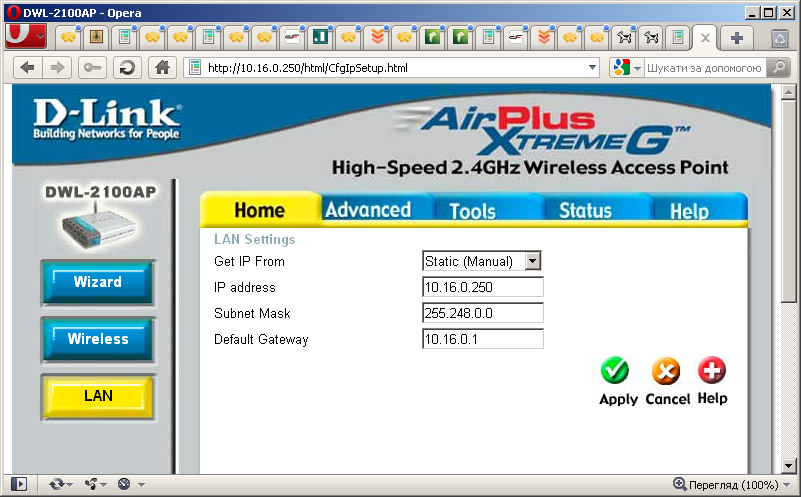Image resolution: width=801 pixels, height=497 pixels.
Task: Click the Opera Turbo icon in the status bar
Action: pos(124,484)
